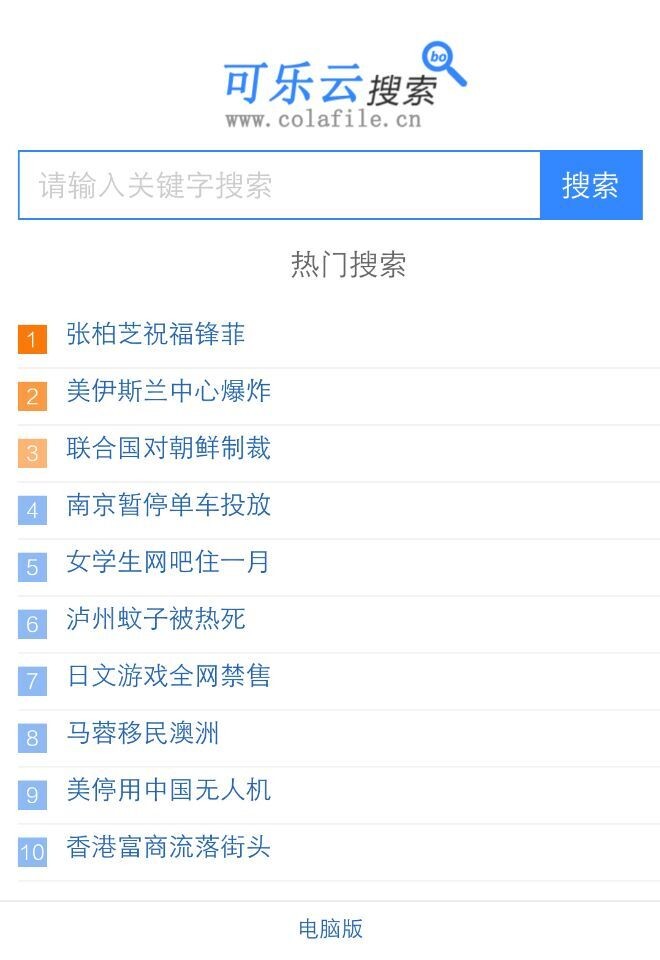Click the rank 3 number badge
Screen dimensions: 660x960
point(32,453)
